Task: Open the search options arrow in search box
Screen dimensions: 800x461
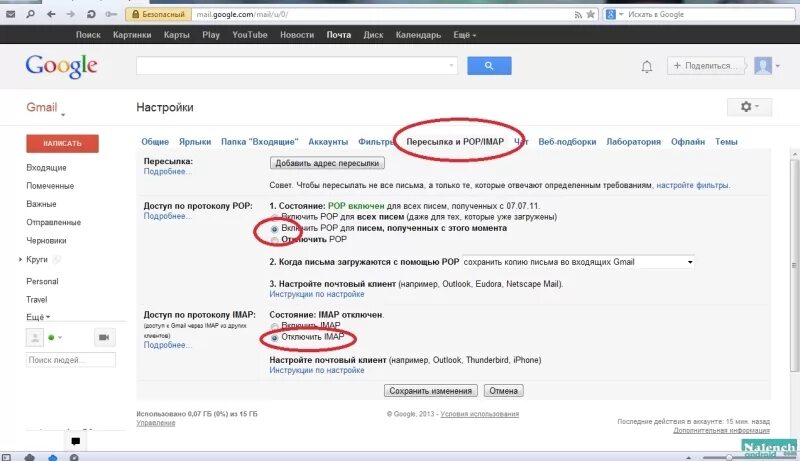Action: tap(451, 66)
